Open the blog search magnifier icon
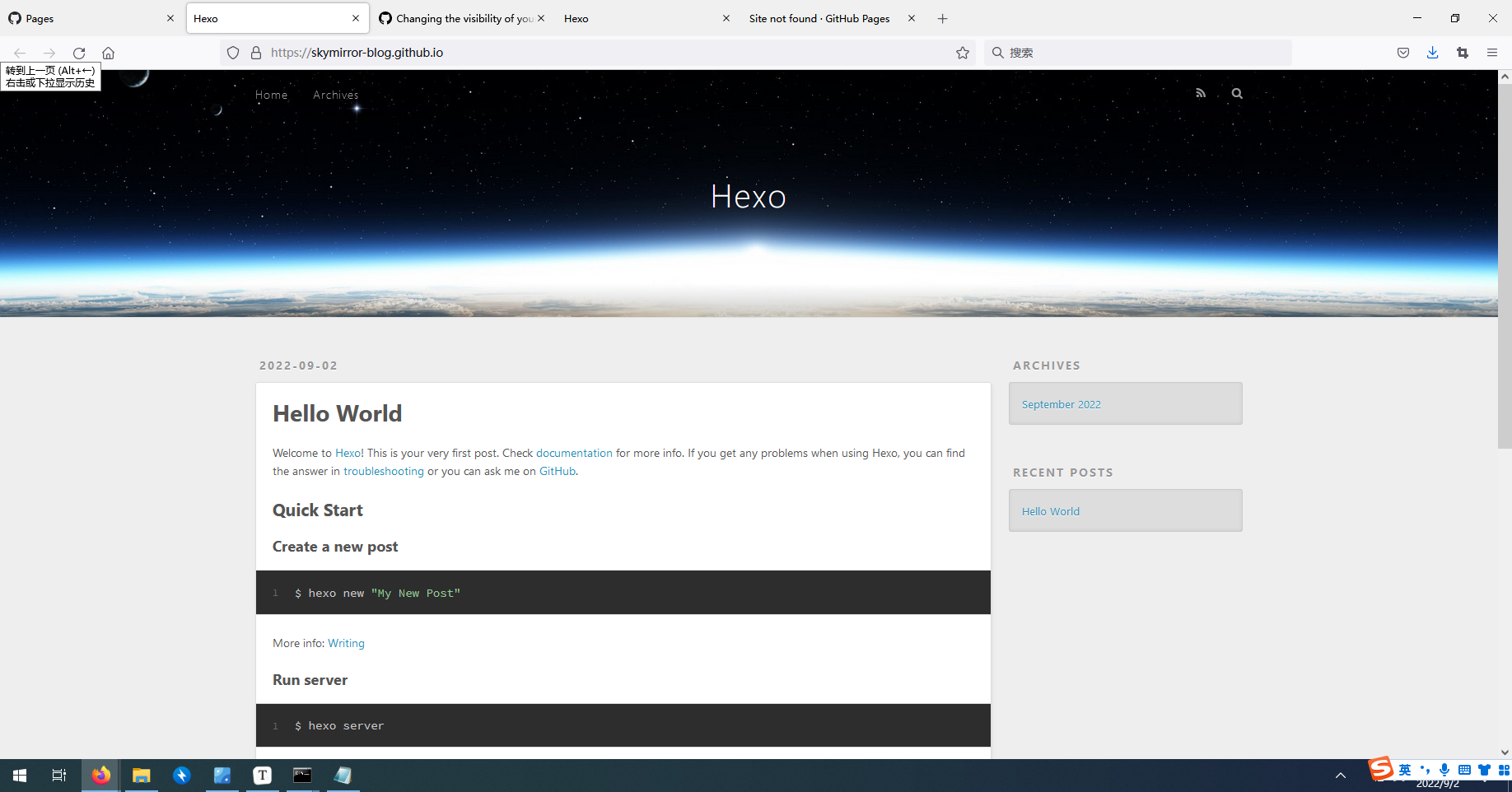The width and height of the screenshot is (1512, 792). point(1237,93)
